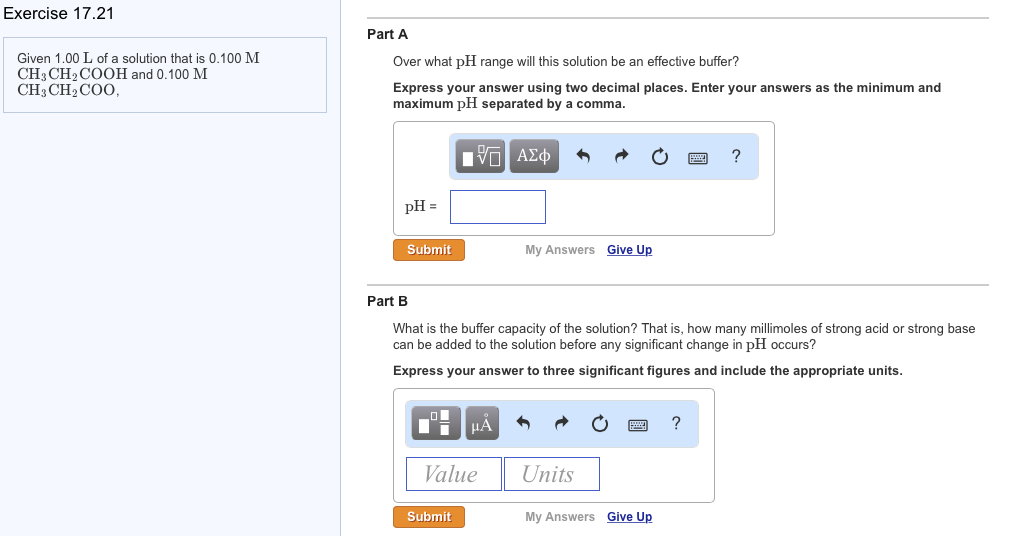Open the fraction templates button in Part B

coord(436,423)
